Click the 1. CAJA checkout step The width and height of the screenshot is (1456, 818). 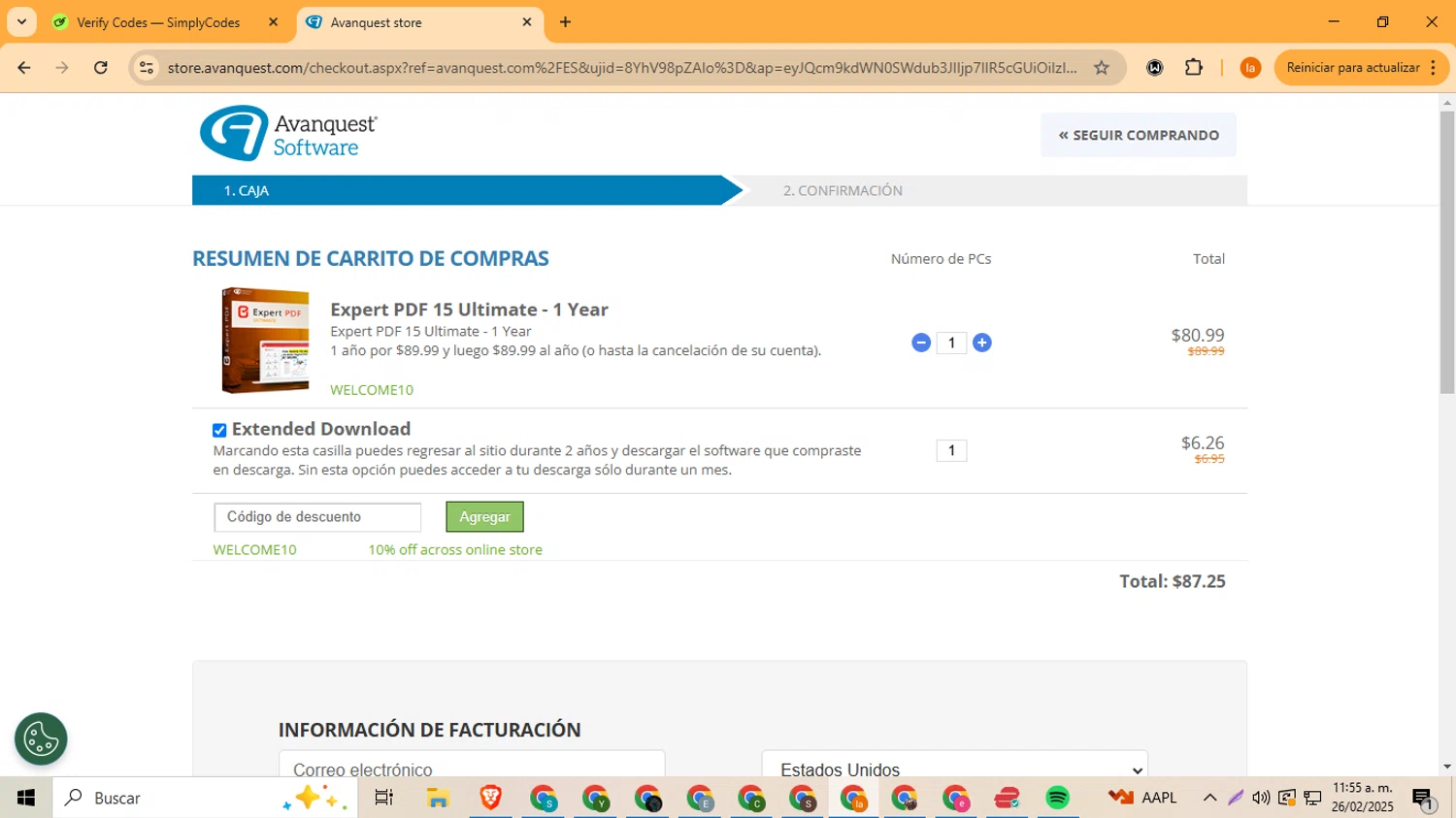pos(247,190)
